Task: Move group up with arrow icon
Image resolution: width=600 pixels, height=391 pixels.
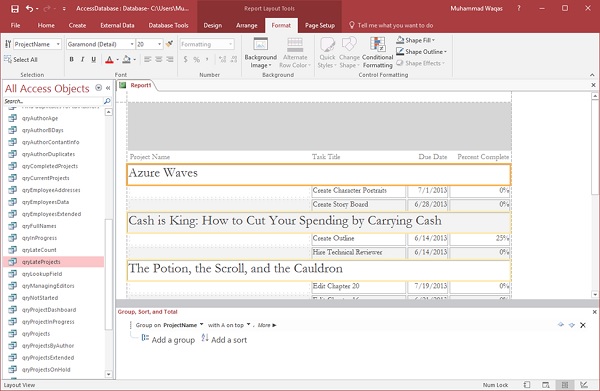Action: tap(561, 325)
